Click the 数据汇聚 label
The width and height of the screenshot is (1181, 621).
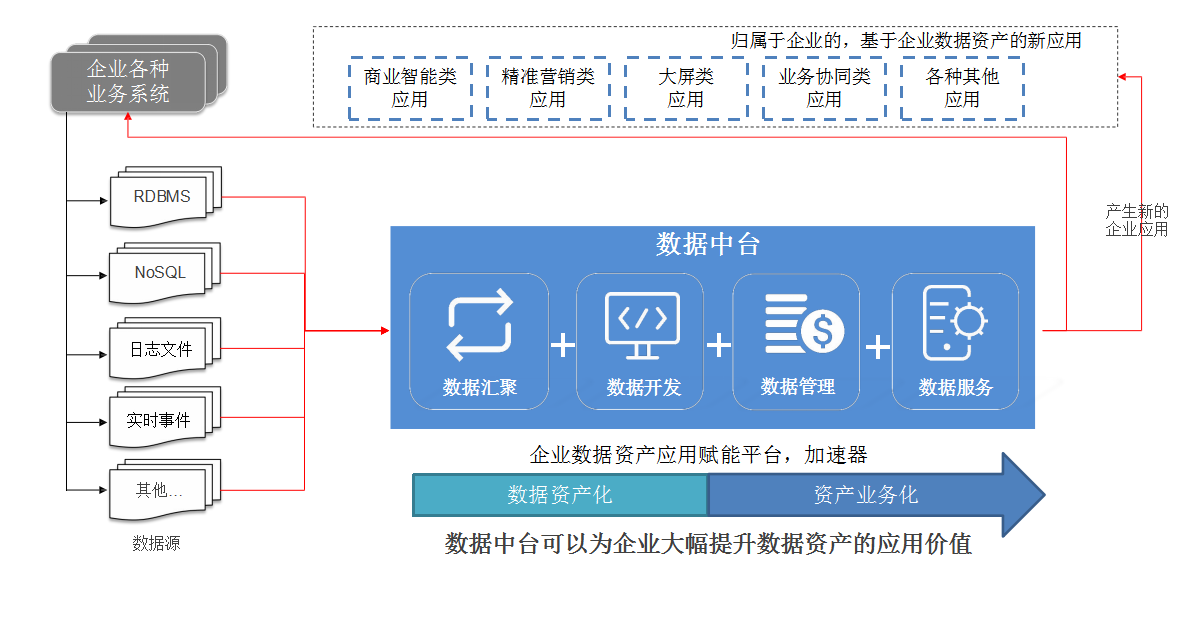480,387
